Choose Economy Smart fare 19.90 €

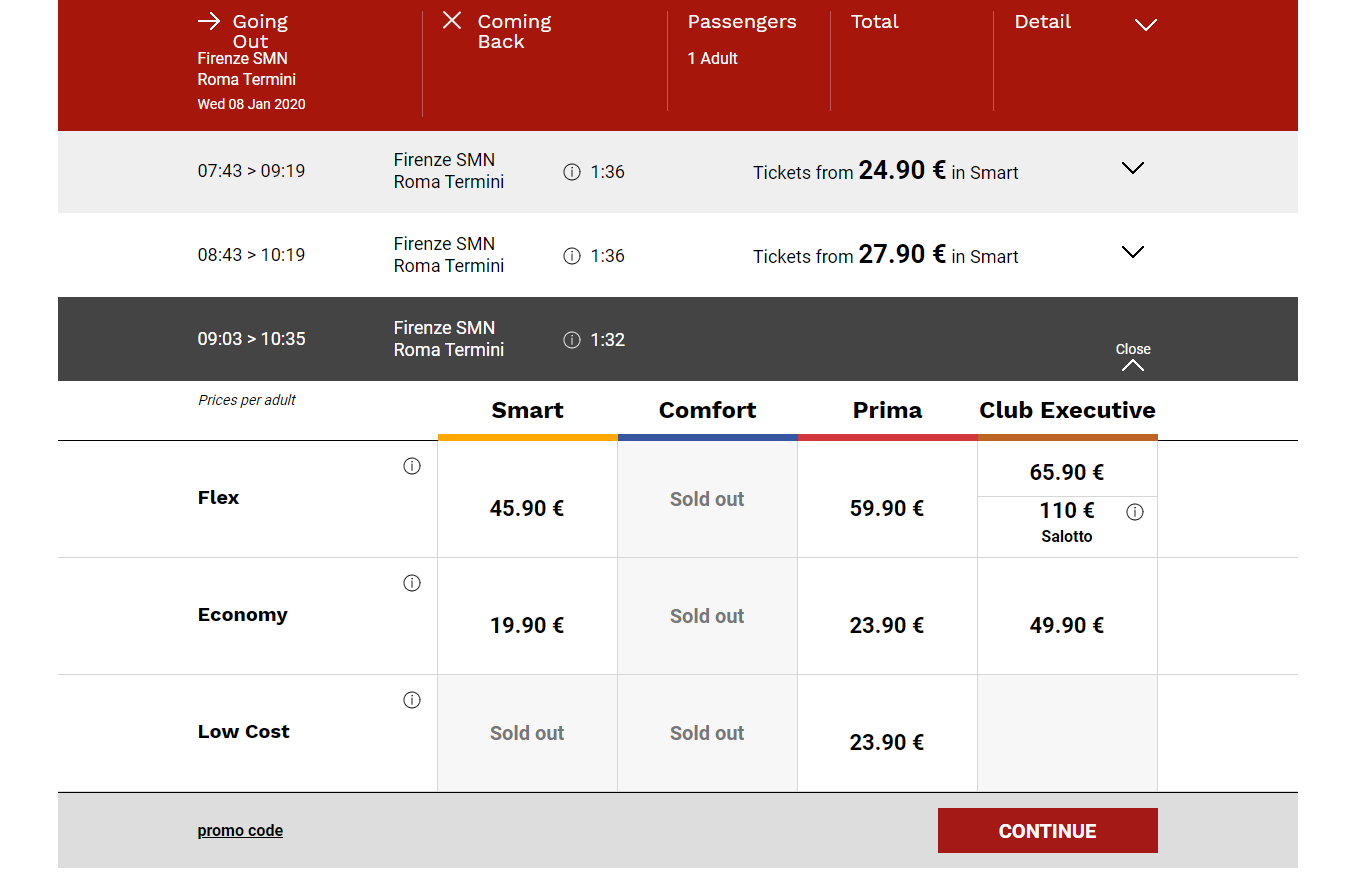(x=527, y=616)
